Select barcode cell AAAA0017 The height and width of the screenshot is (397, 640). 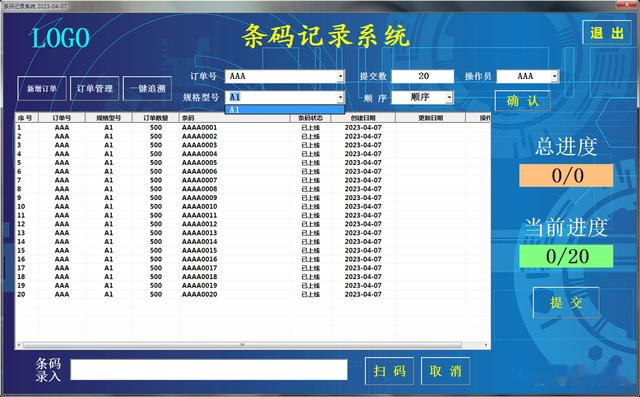pyautogui.click(x=200, y=268)
